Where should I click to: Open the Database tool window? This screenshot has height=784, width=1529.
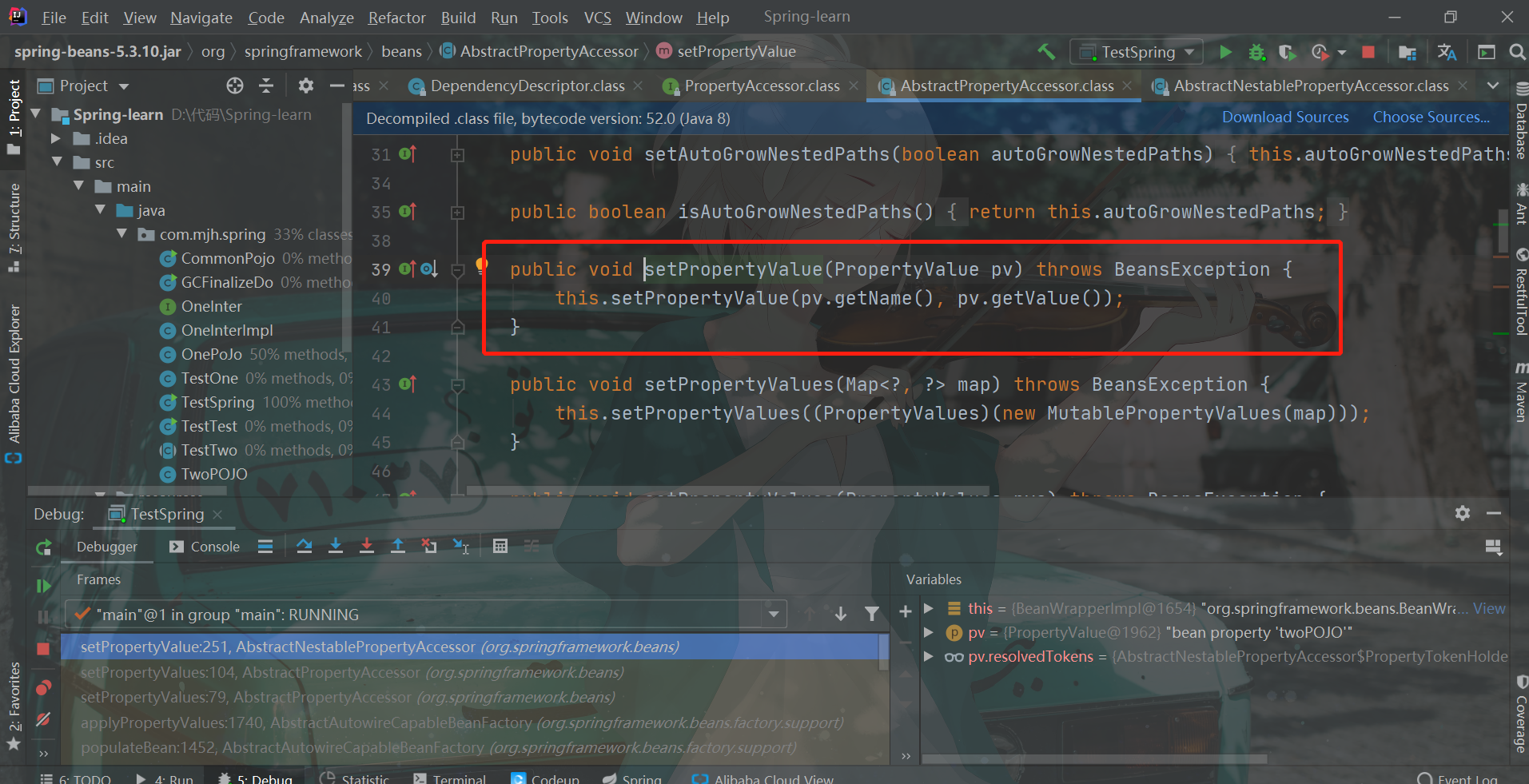1521,121
